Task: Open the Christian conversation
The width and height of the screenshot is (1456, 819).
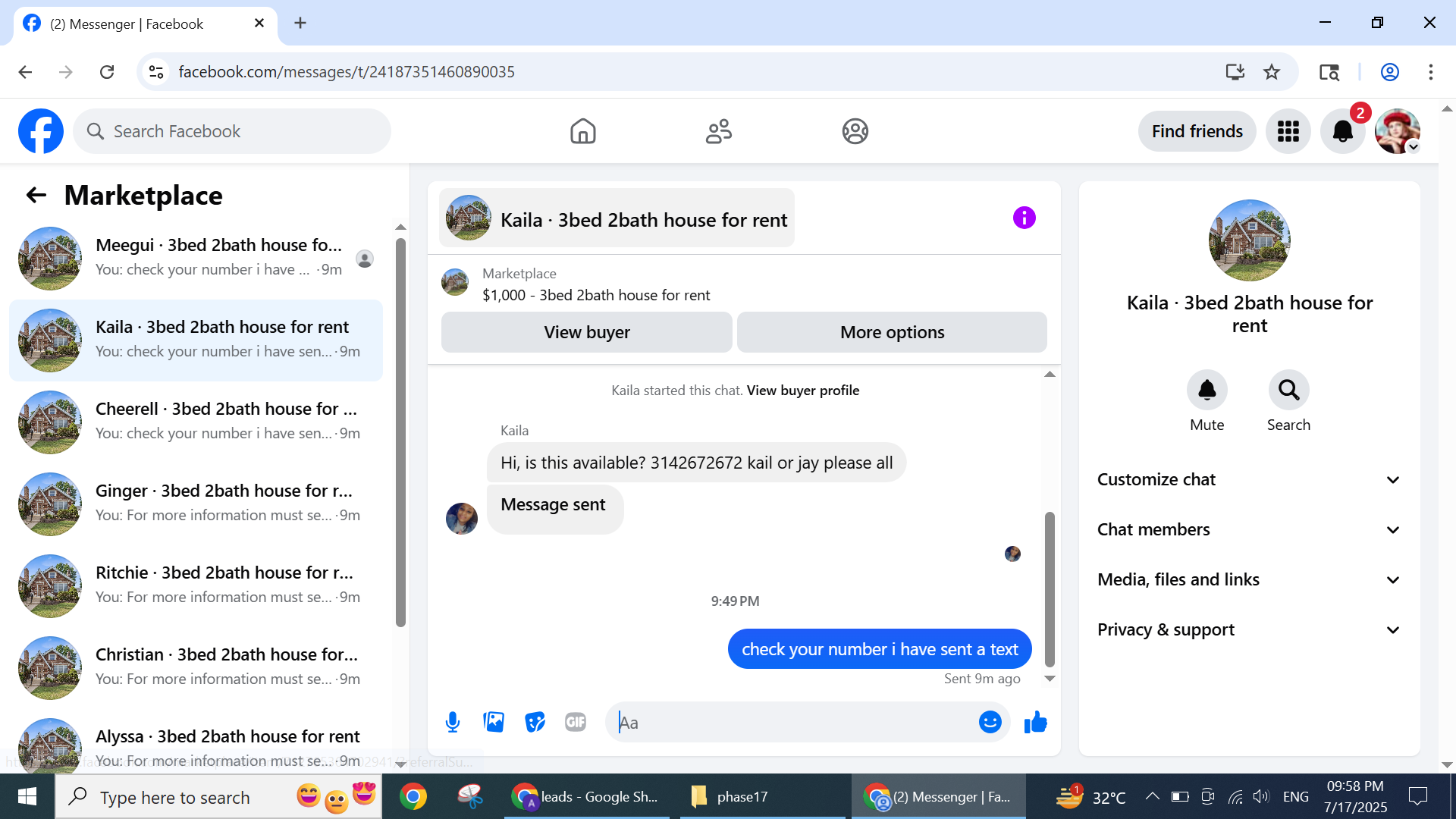Action: [196, 667]
